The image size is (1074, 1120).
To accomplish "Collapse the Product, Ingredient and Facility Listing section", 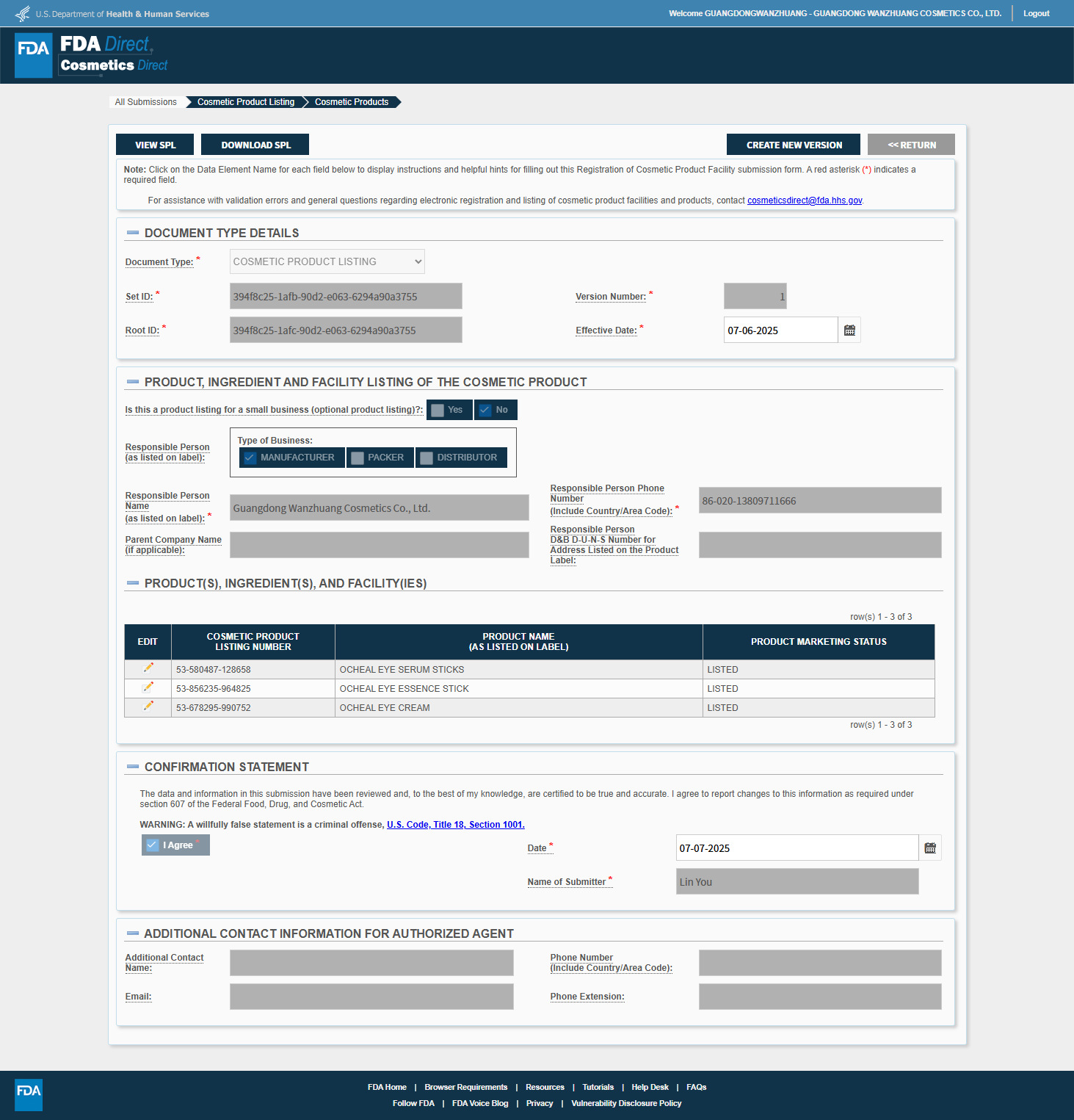I will [133, 382].
